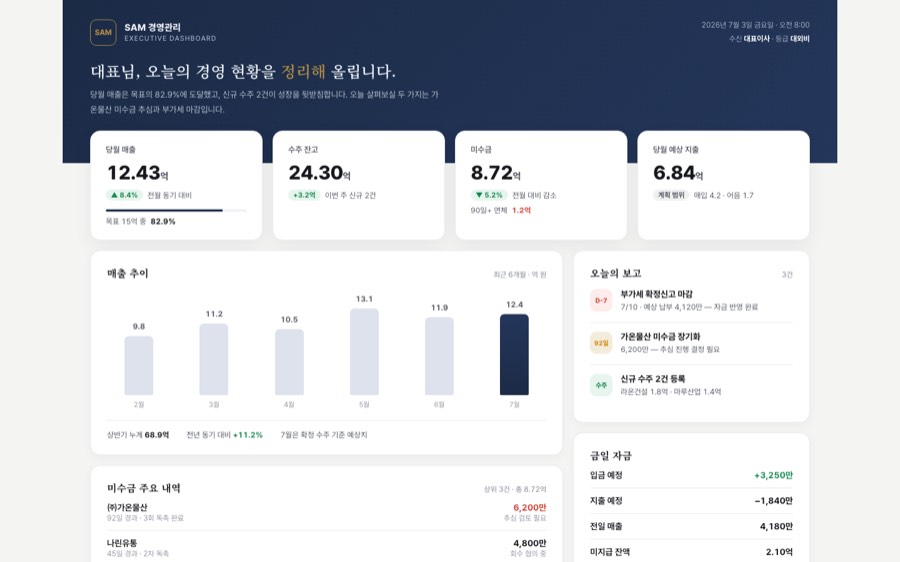
Task: Click the 목표 15억 중 82.9% text
Action: pos(141,222)
